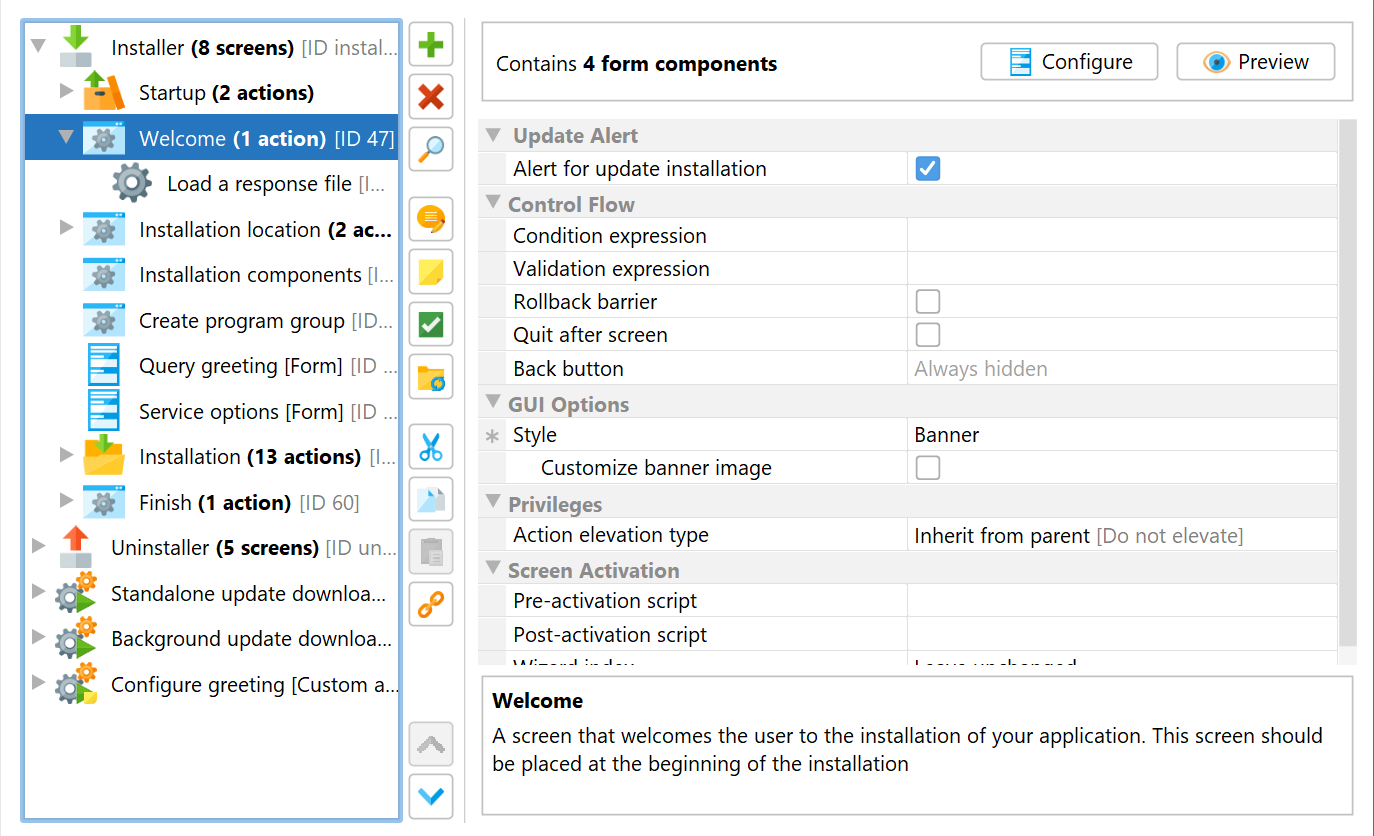Click the Startup orange folder icon
This screenshot has width=1374, height=836.
click(104, 92)
